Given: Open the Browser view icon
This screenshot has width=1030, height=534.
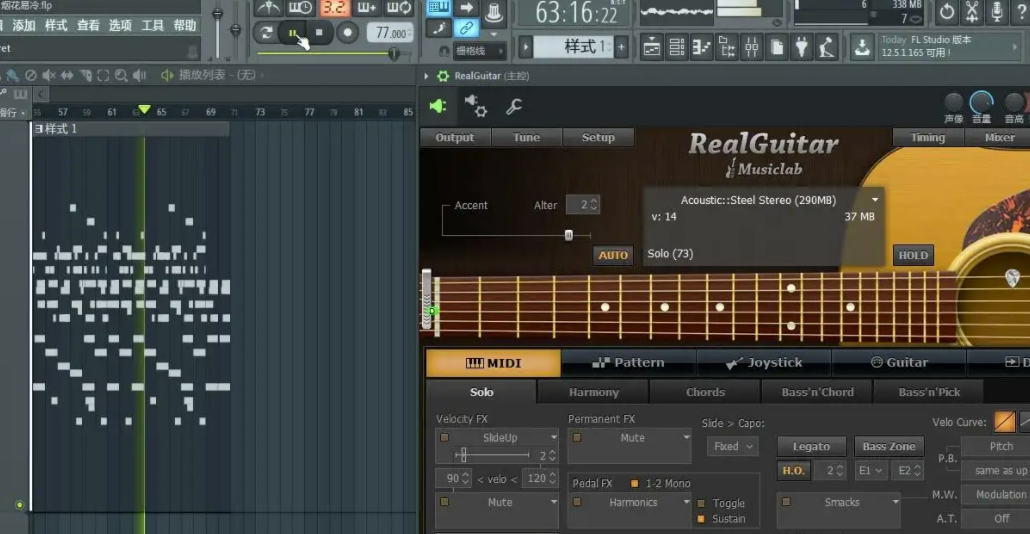Looking at the screenshot, I should click(727, 47).
